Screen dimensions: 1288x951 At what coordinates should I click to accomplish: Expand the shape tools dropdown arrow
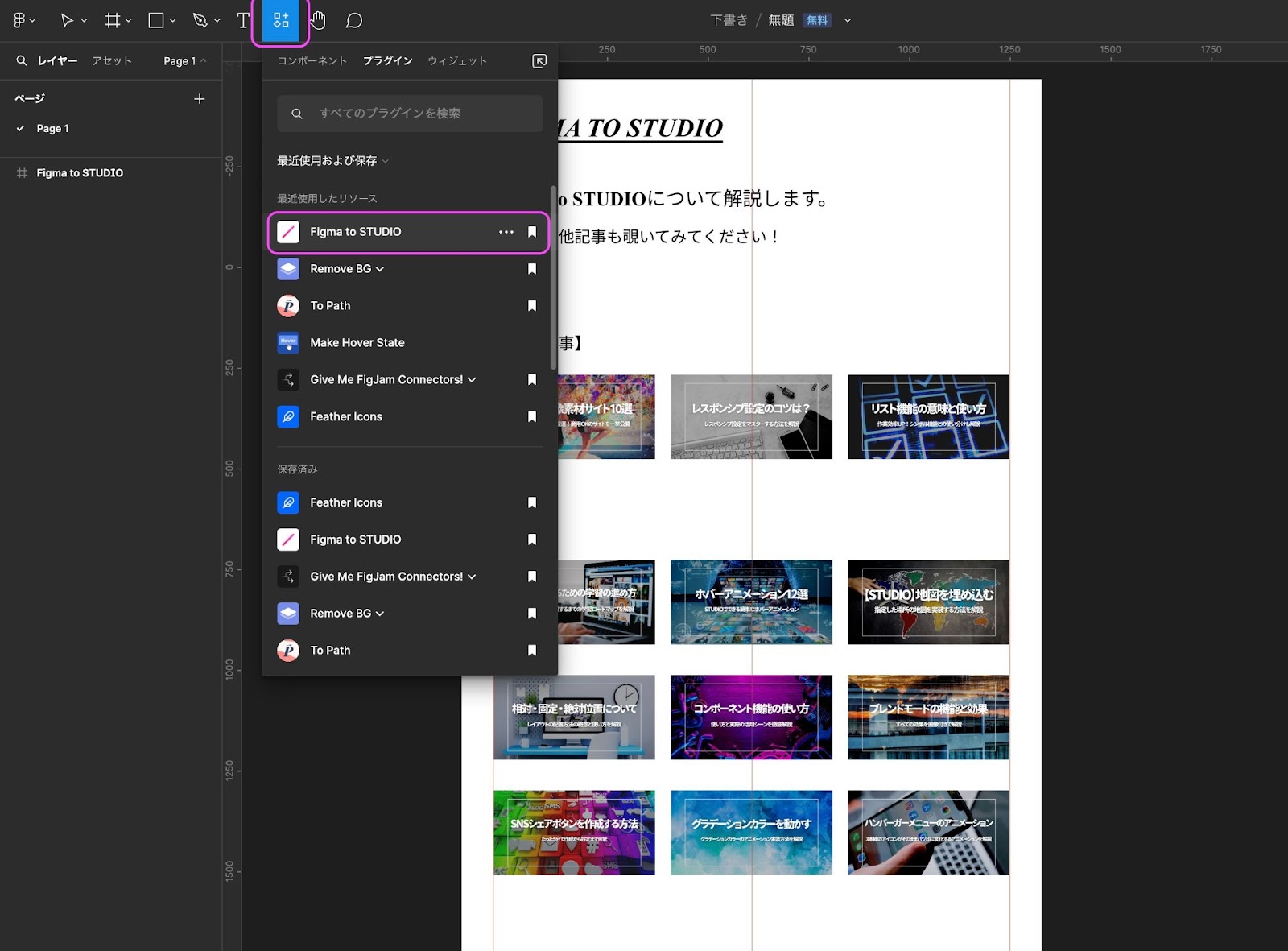pyautogui.click(x=173, y=21)
